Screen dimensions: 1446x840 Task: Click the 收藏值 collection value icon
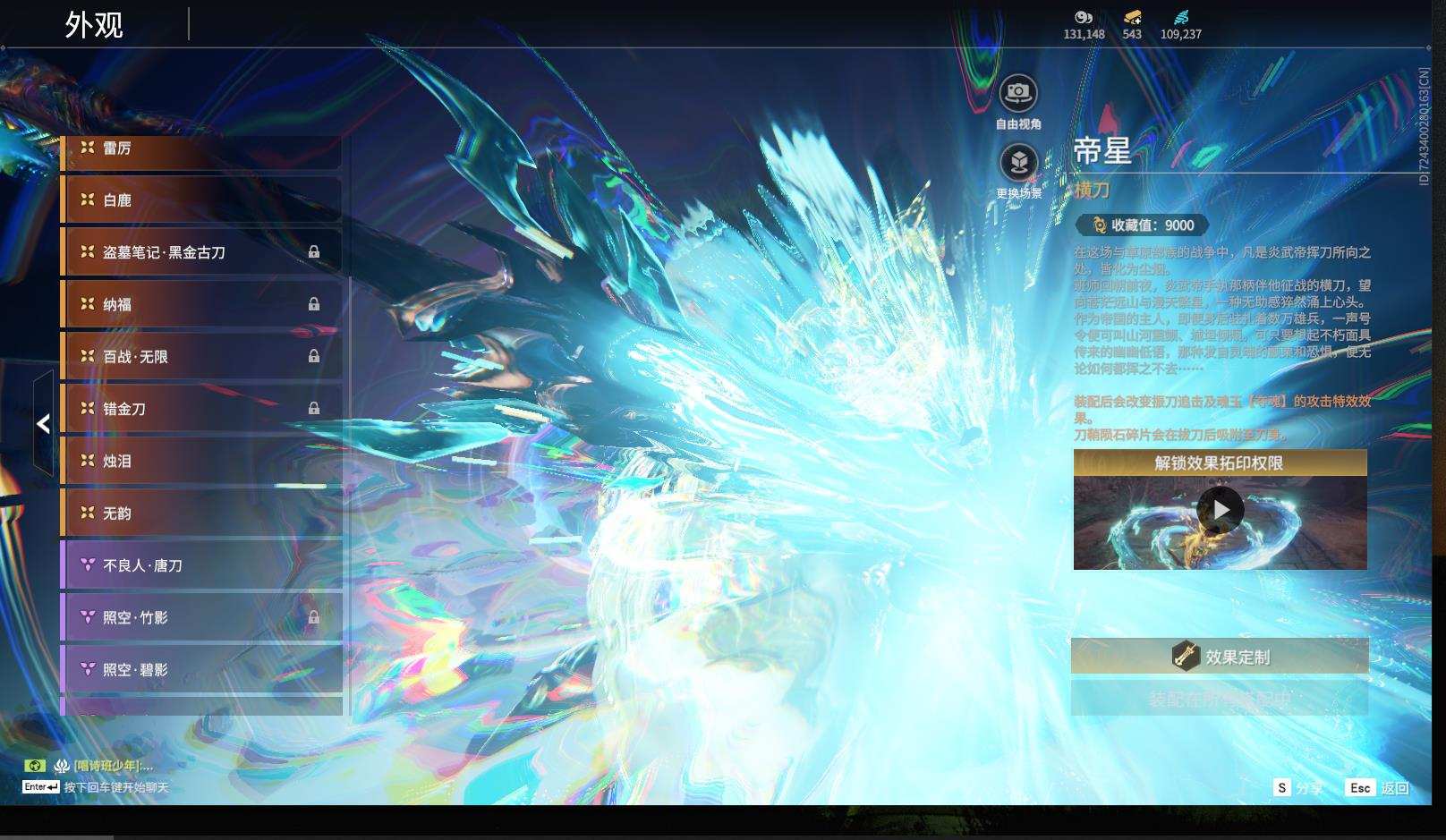pos(1100,225)
